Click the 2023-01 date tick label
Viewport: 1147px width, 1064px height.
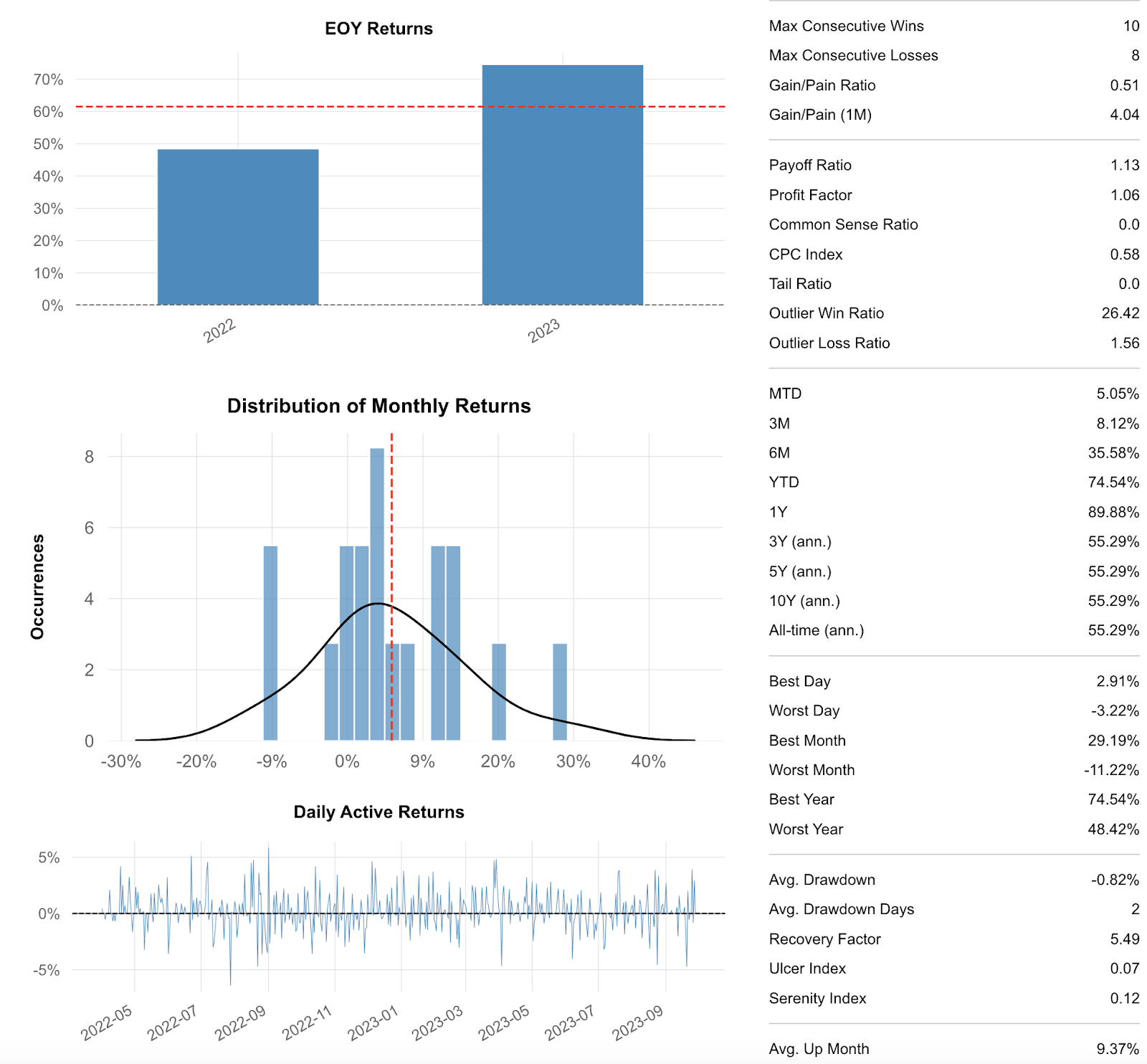[x=372, y=1023]
